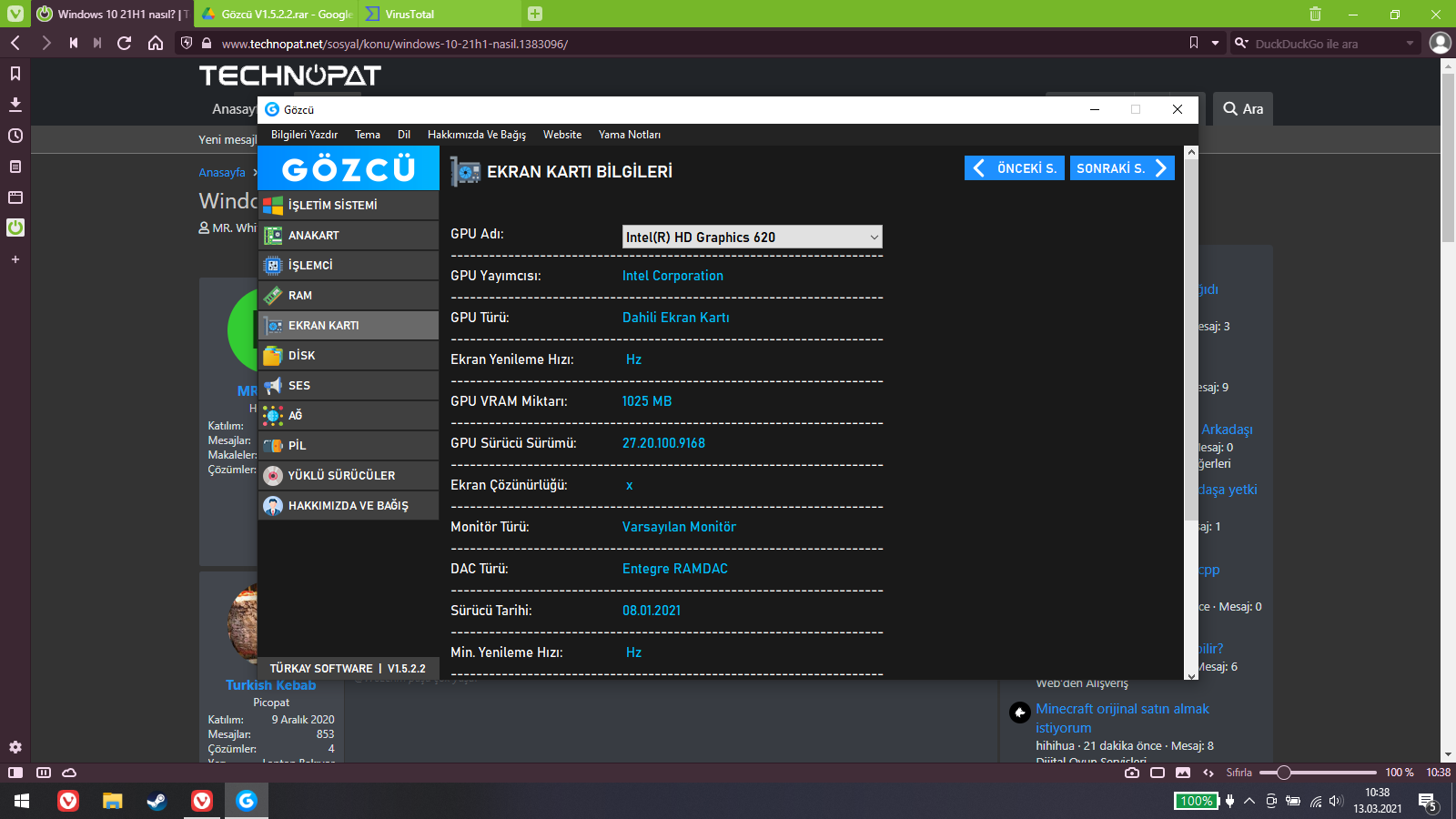Open a new browser tab

click(535, 14)
